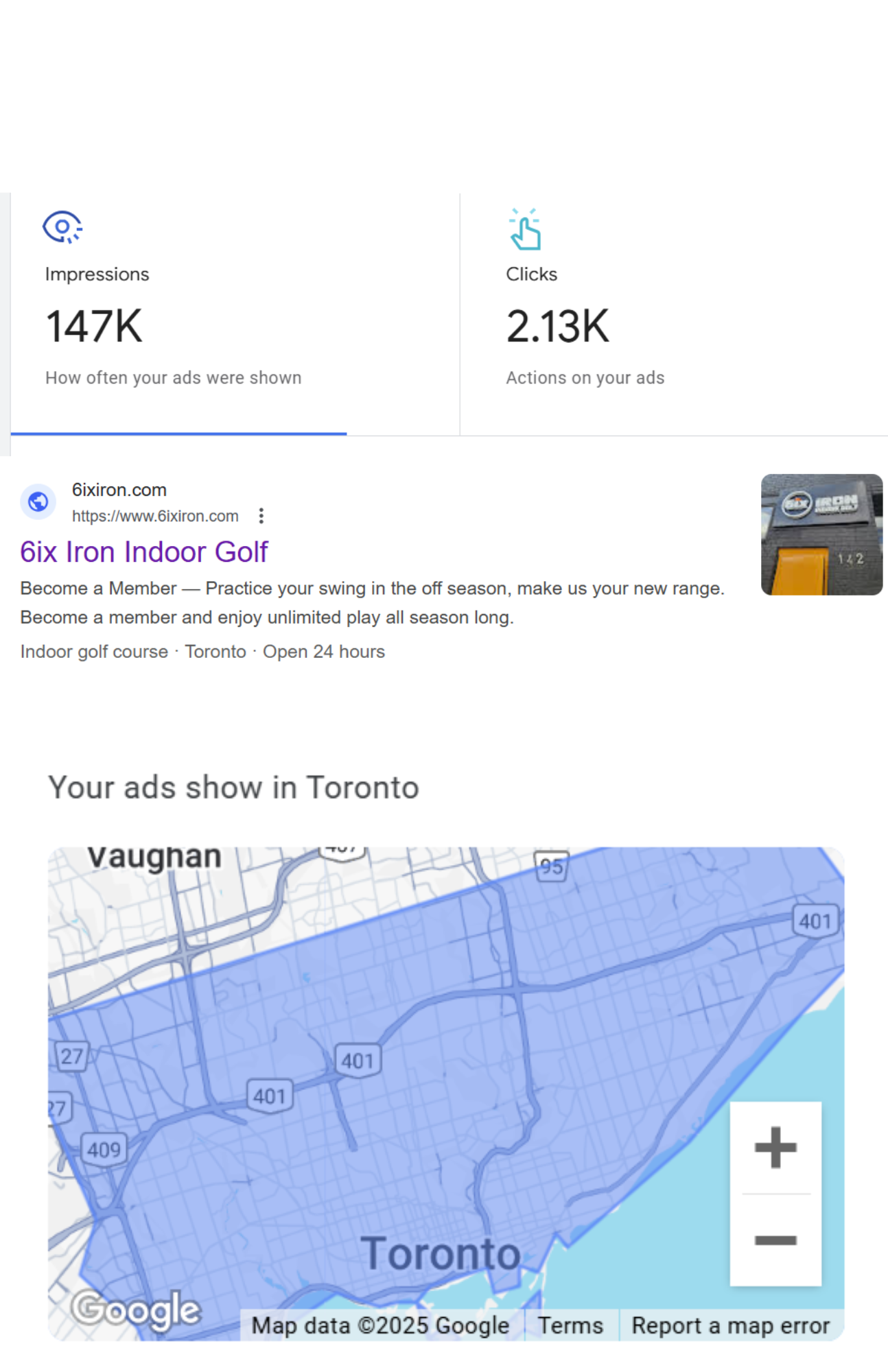888x1372 pixels.
Task: Click the Map data ©2025 Google attribution
Action: [380, 1325]
